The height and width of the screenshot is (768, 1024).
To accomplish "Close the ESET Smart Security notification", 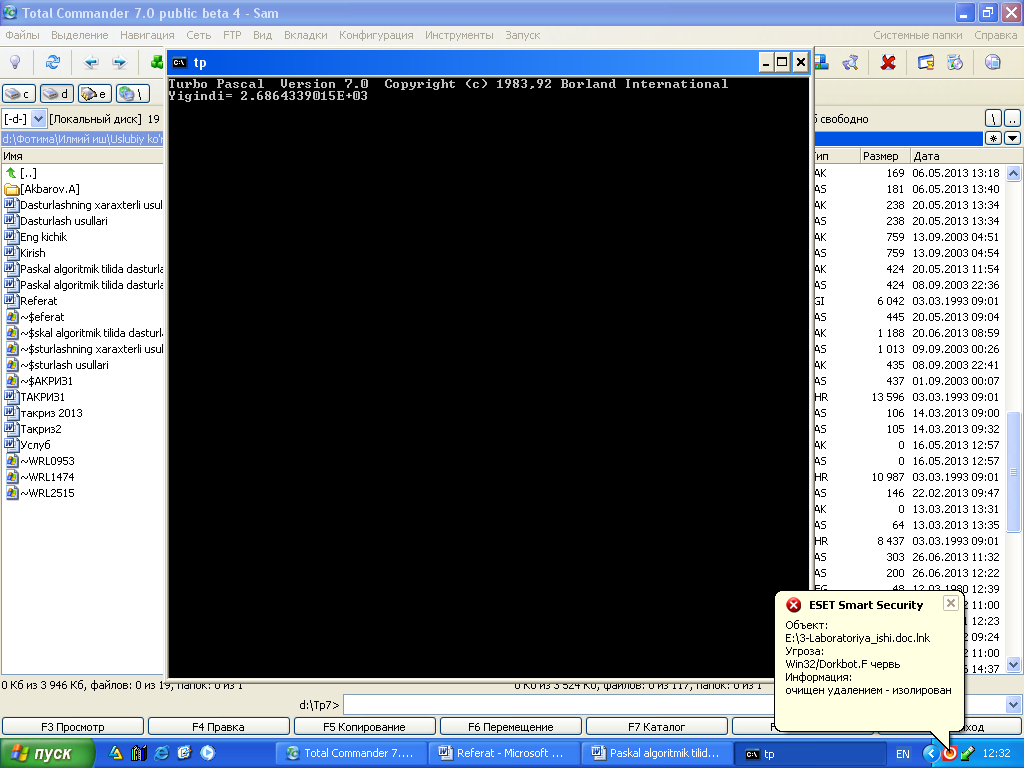I will coord(950,603).
